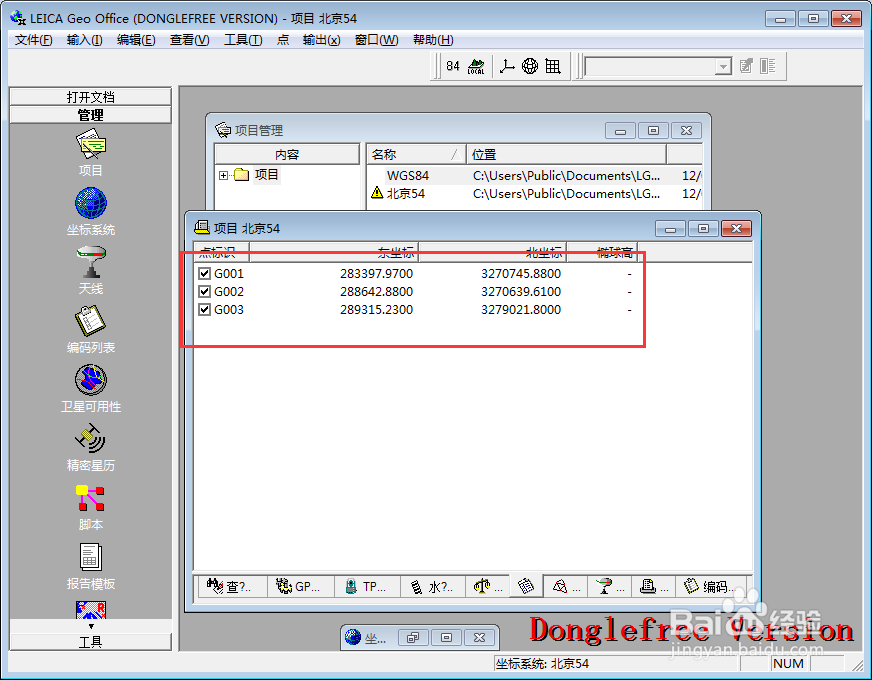872x680 pixels.
Task: Click the greyed column-layout toolbar icon
Action: [x=768, y=67]
